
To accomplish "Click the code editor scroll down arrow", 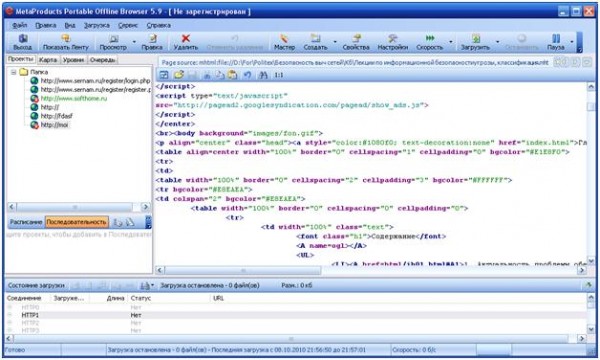I will tap(591, 261).
